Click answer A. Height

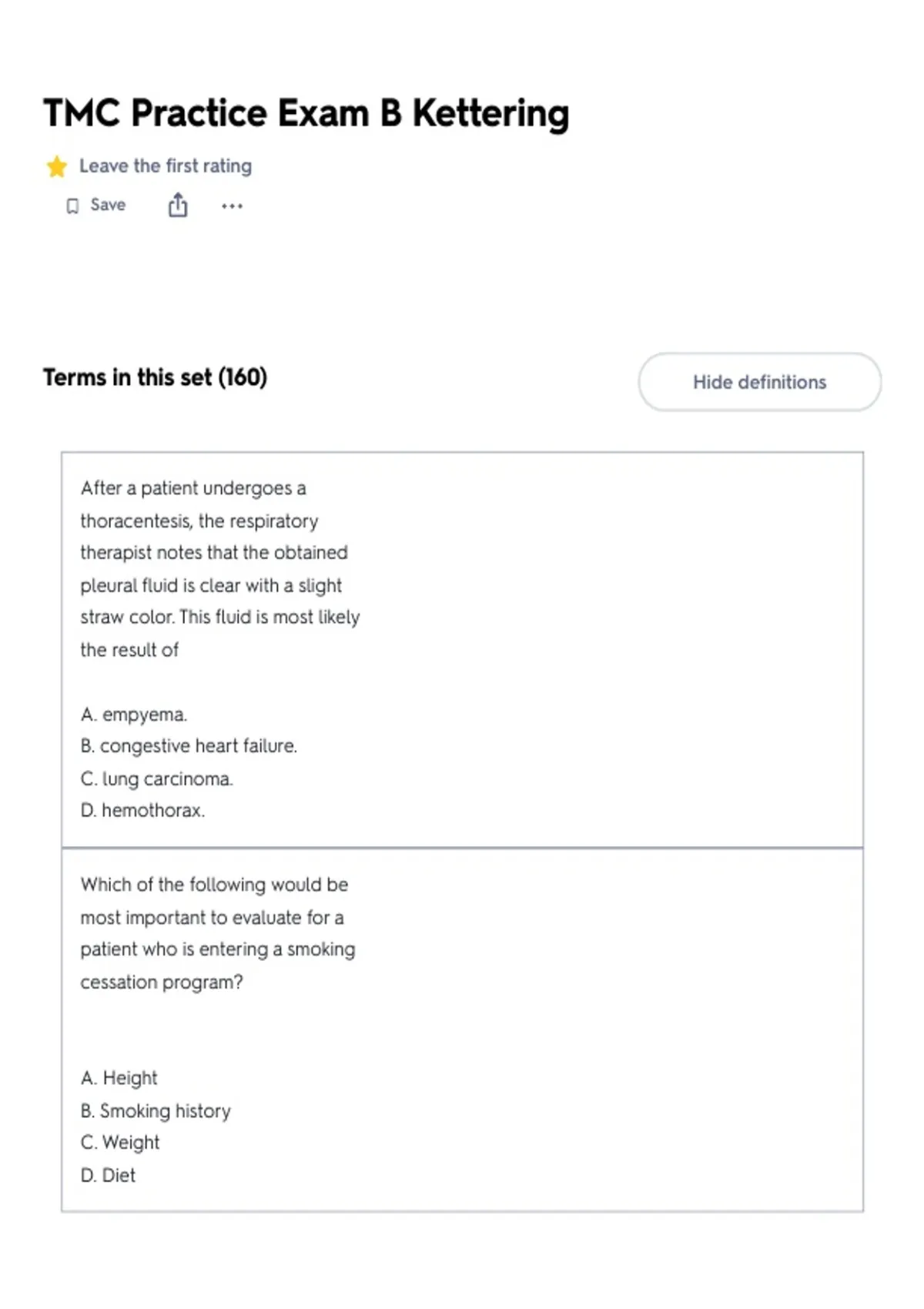tap(119, 1078)
